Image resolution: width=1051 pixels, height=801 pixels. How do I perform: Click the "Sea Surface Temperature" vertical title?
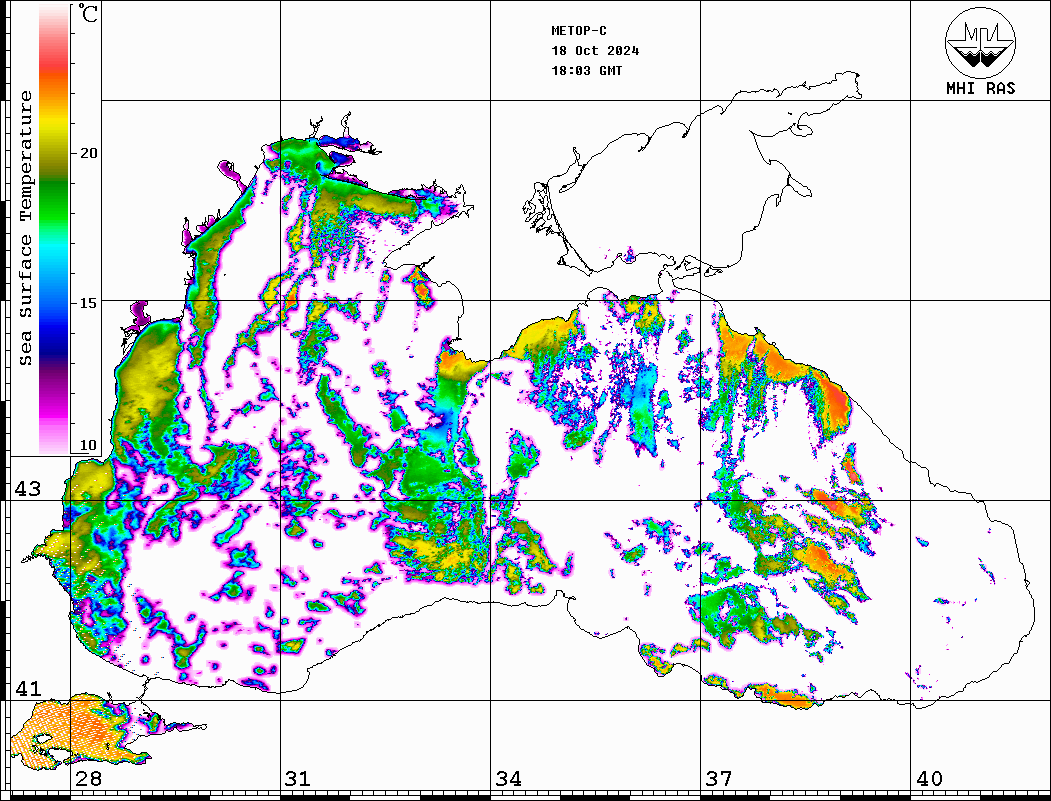25,229
